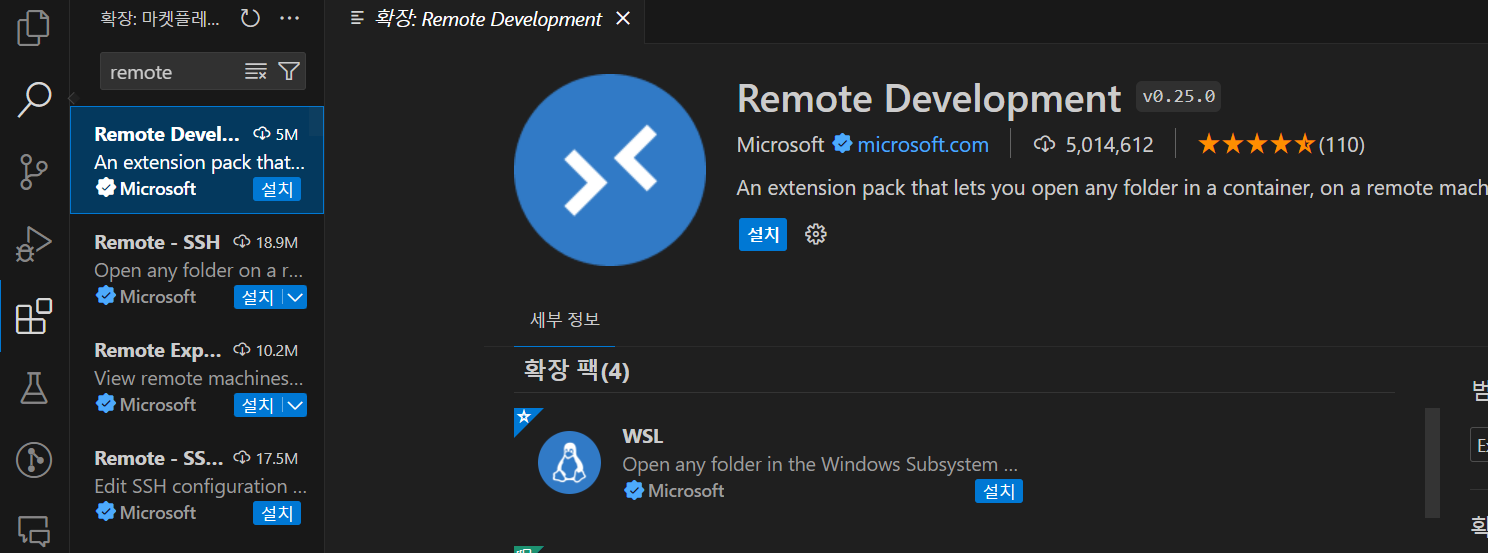Click the v0.25.0 version badge
The image size is (1488, 553).
[1178, 97]
